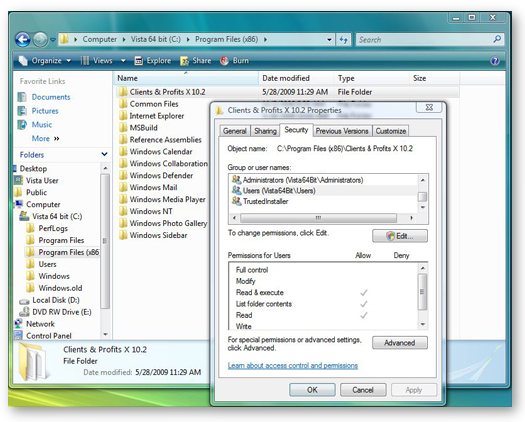Click More favorite links
This screenshot has width=525, height=422.
point(45,138)
